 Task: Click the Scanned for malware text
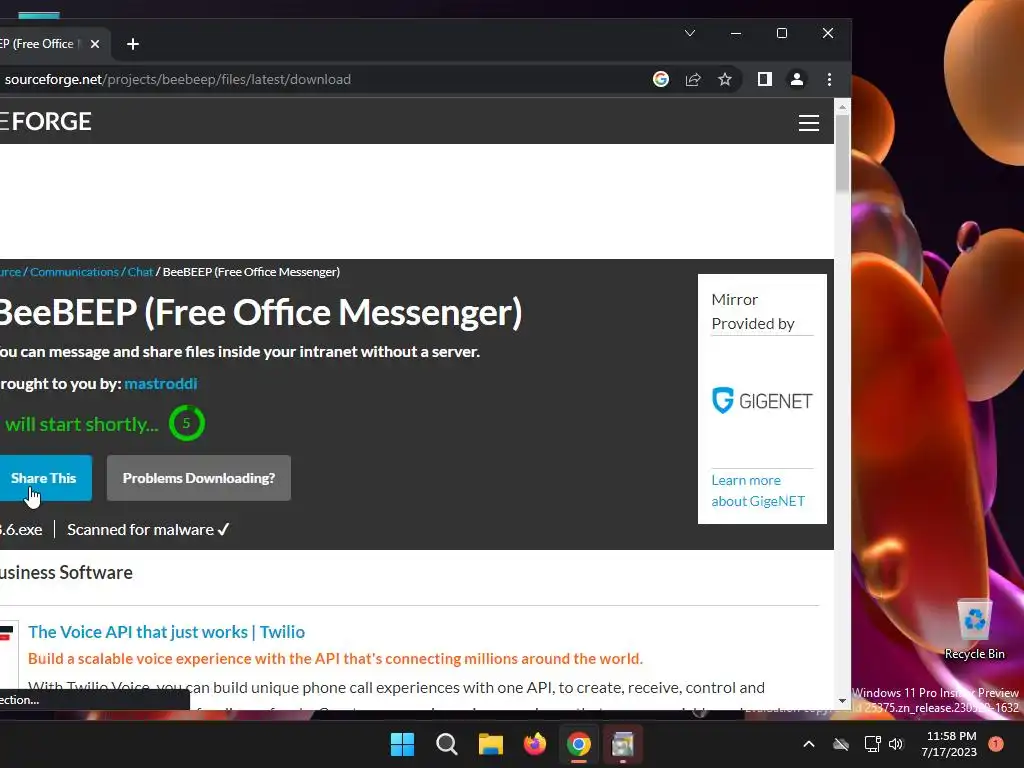tap(148, 530)
